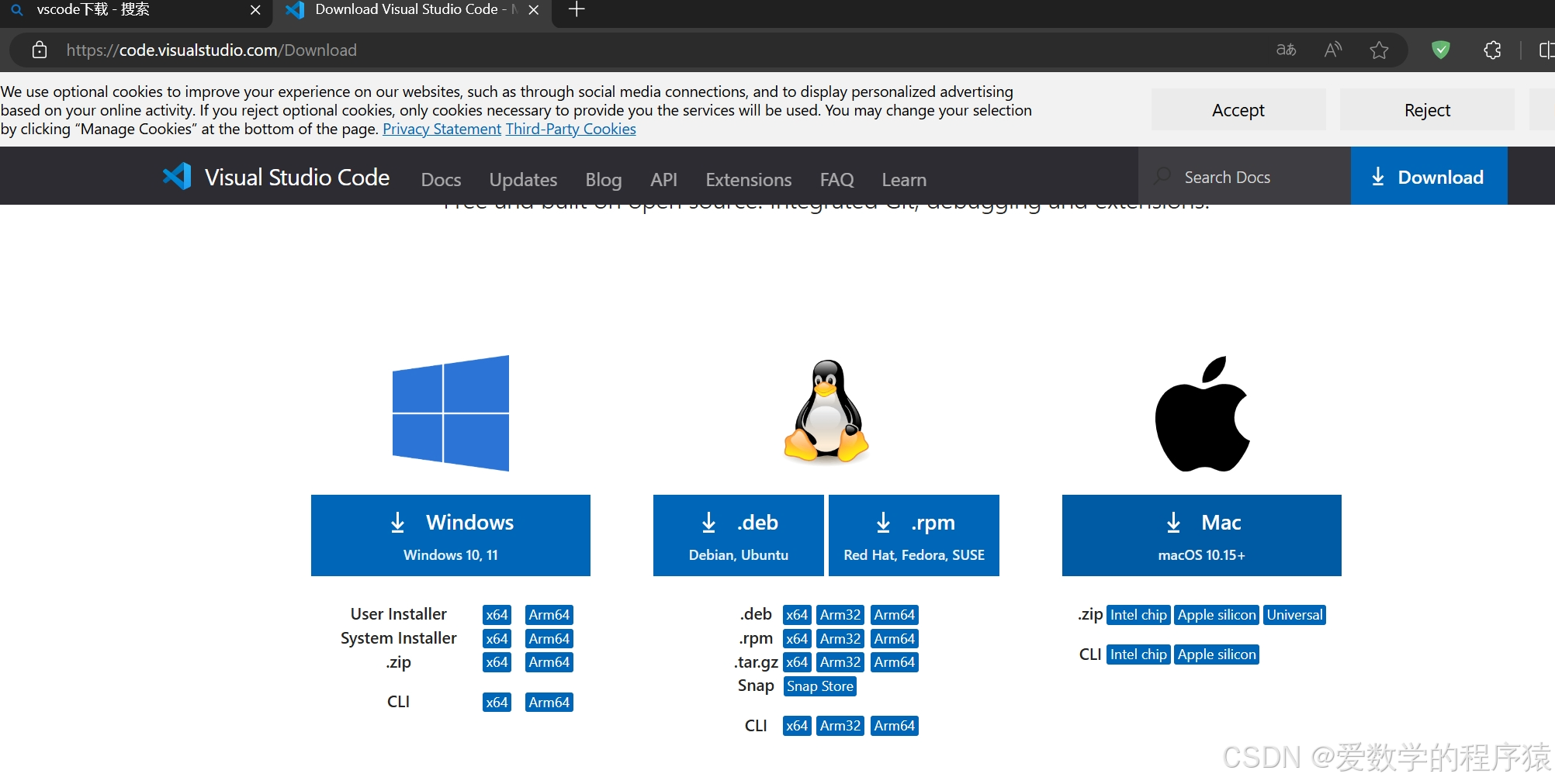Image resolution: width=1555 pixels, height=784 pixels.
Task: Open the Snap Store link
Action: click(x=820, y=686)
